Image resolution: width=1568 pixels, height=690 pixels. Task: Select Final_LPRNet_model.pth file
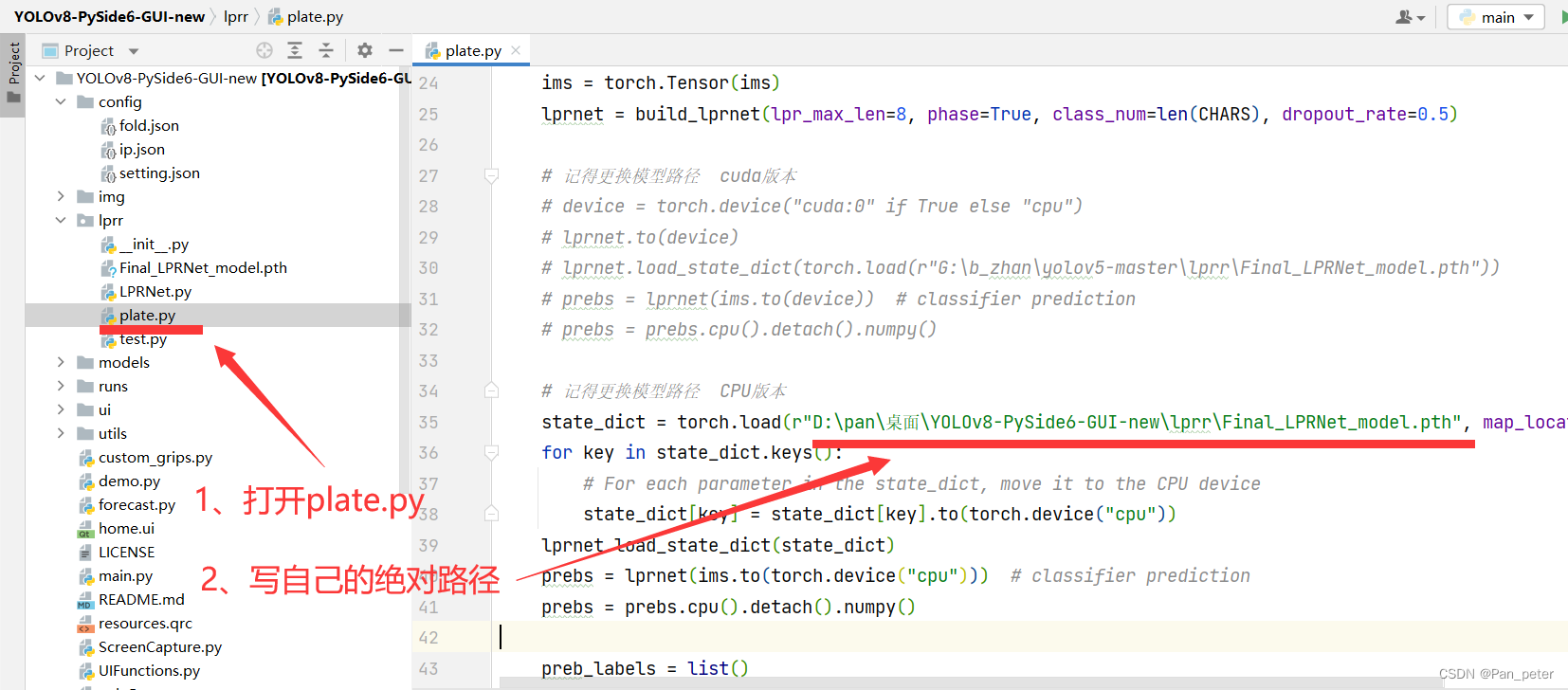click(203, 267)
